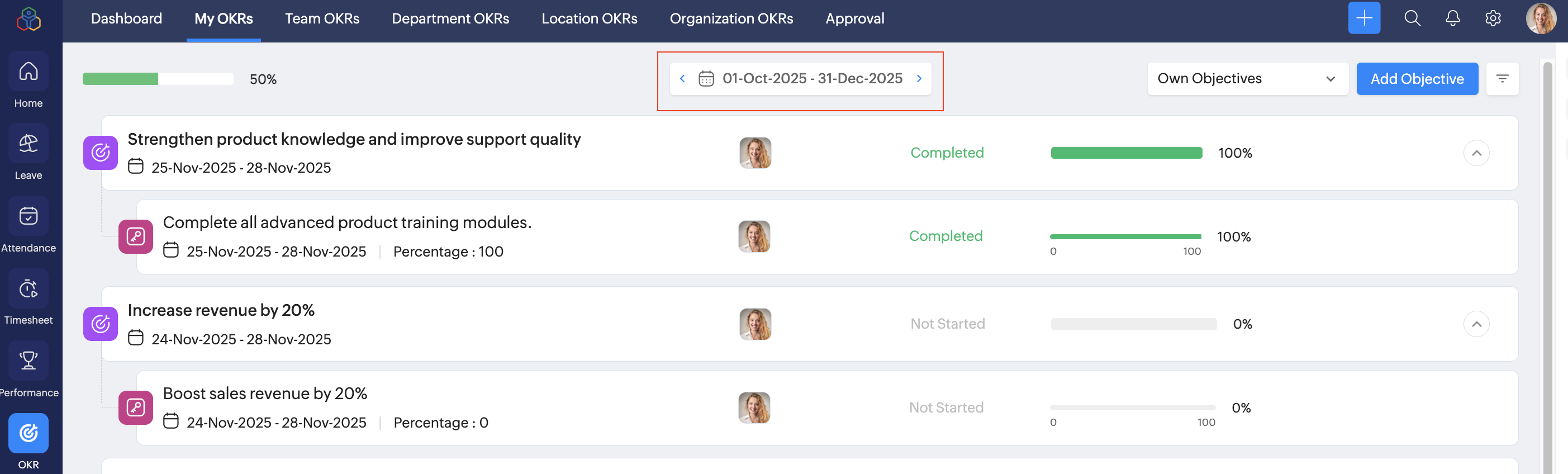Go to Attendance from sidebar
The width and height of the screenshot is (1568, 474).
[x=28, y=216]
